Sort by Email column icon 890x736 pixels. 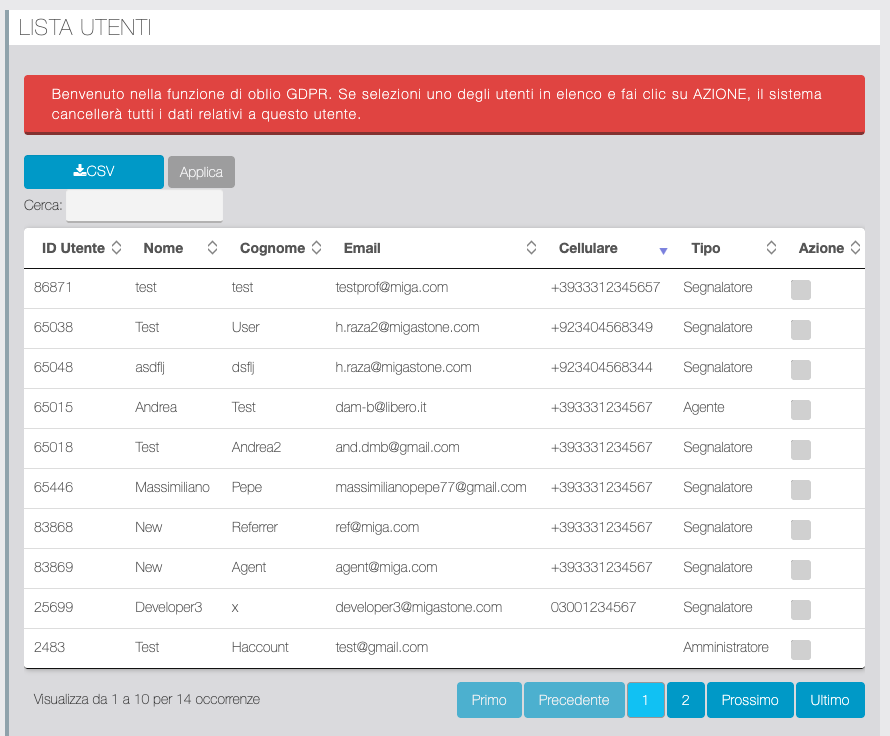pos(531,248)
